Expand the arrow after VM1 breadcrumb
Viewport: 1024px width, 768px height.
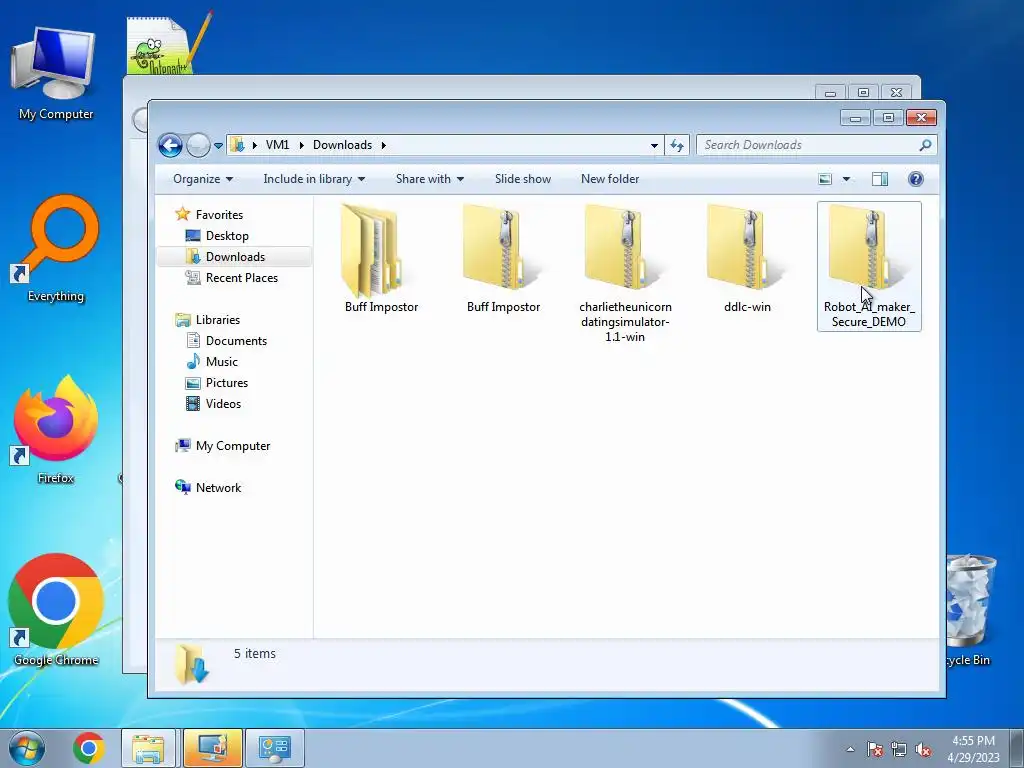[x=301, y=145]
